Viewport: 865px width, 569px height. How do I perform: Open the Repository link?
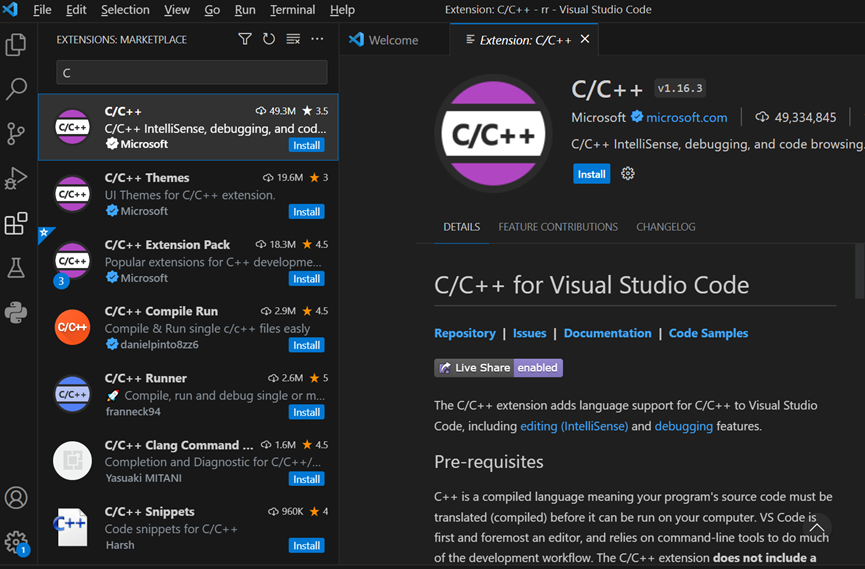[x=464, y=333]
